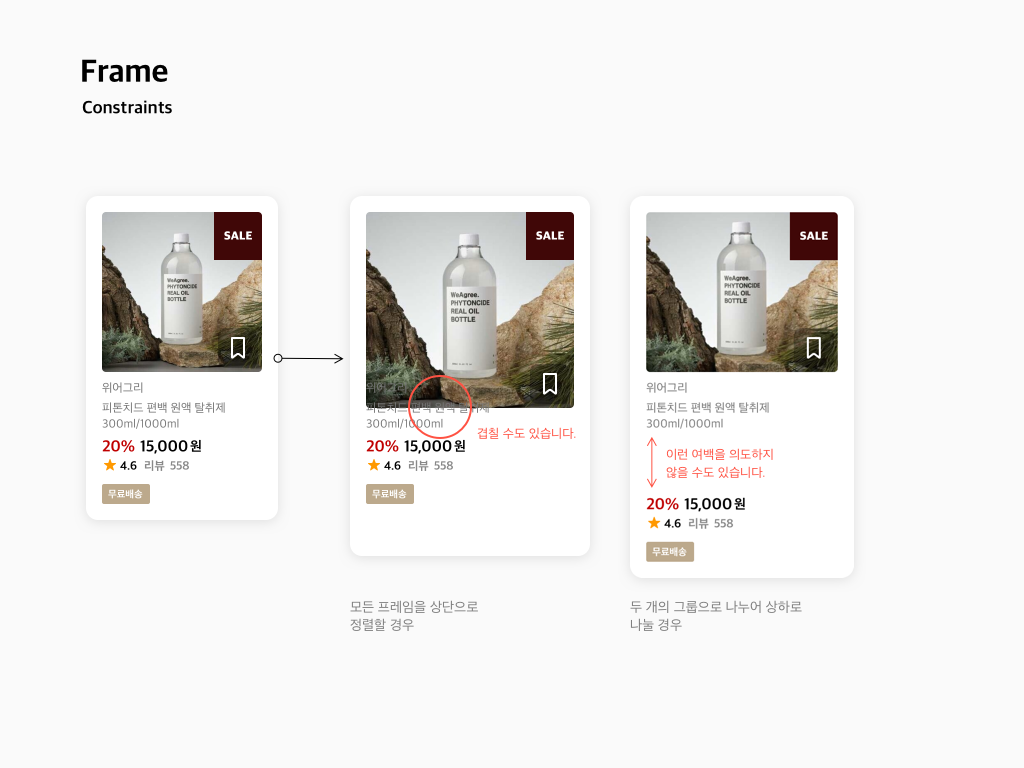The width and height of the screenshot is (1024, 768).
Task: Select the Frame heading text
Action: (124, 71)
